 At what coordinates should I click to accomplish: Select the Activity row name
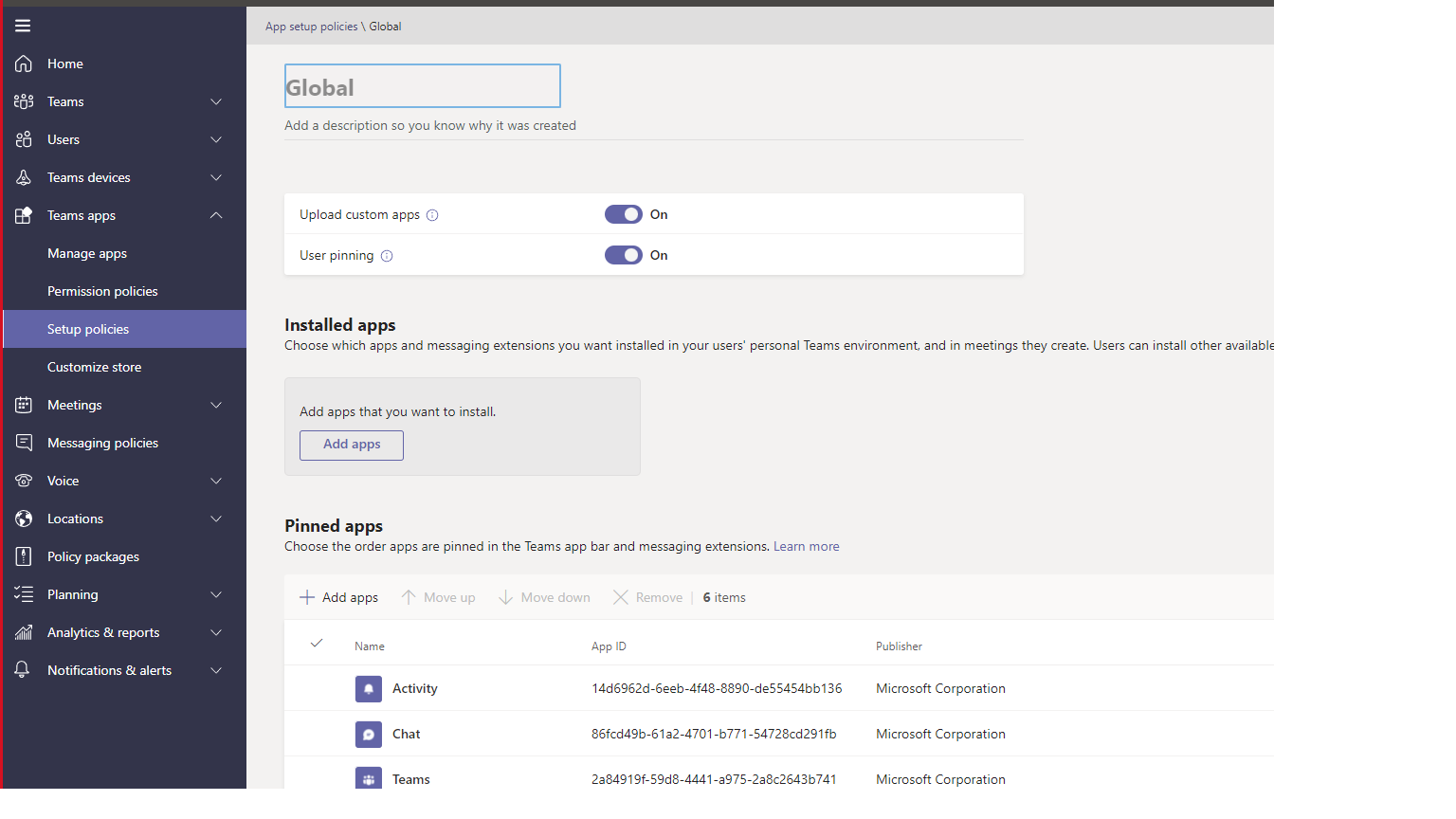coord(415,689)
